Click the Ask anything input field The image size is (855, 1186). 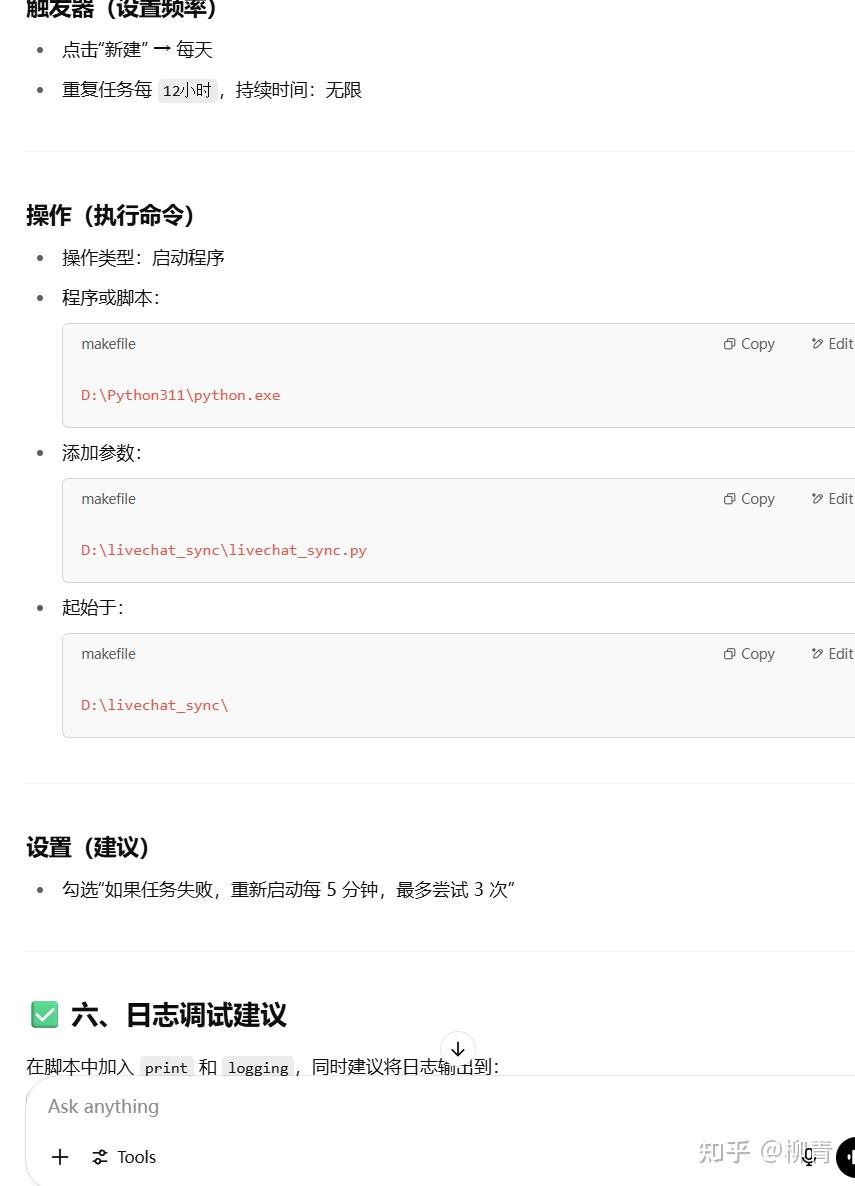click(x=300, y=1106)
